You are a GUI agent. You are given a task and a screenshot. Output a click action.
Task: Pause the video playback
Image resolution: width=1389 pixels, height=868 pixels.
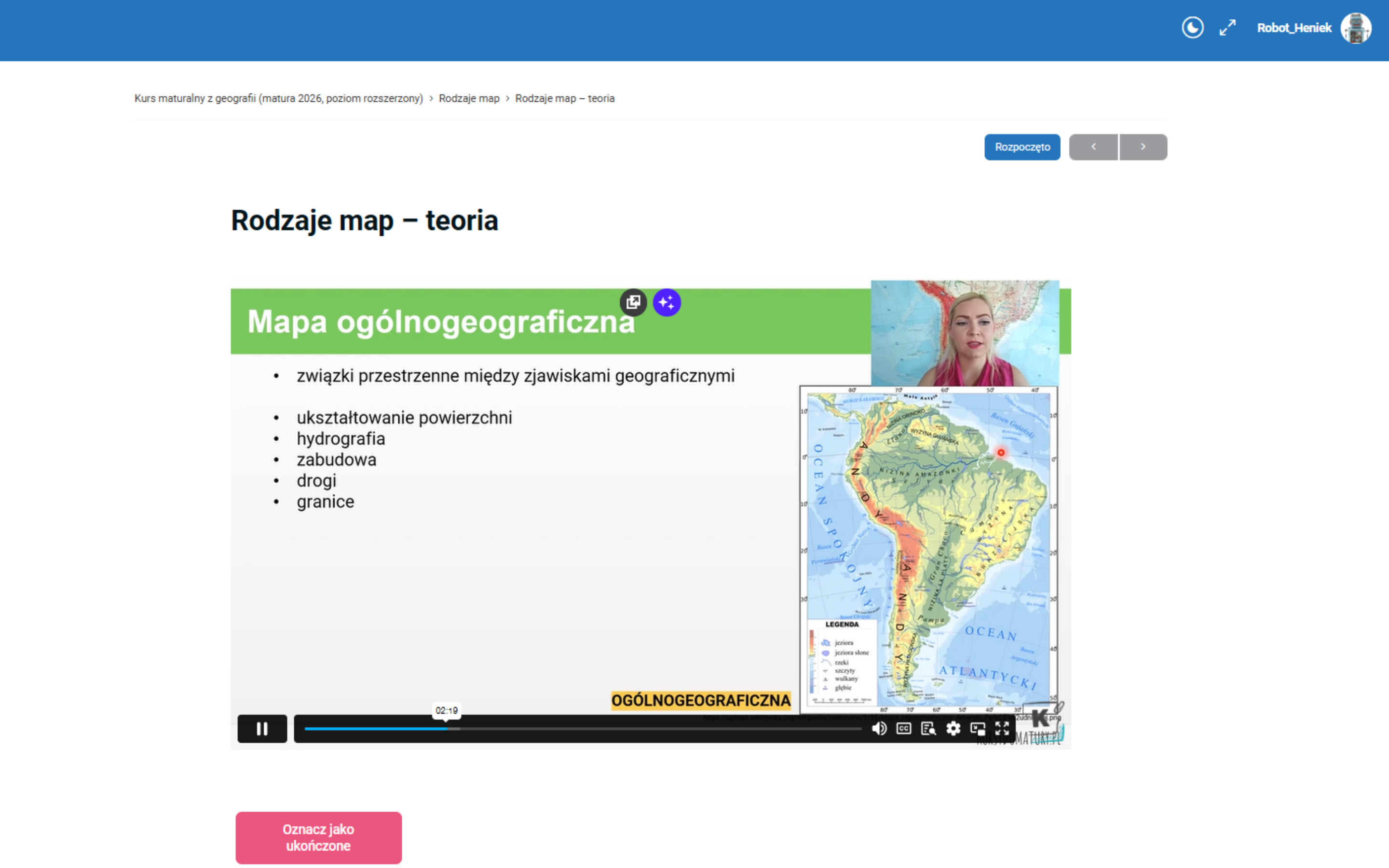click(x=262, y=729)
